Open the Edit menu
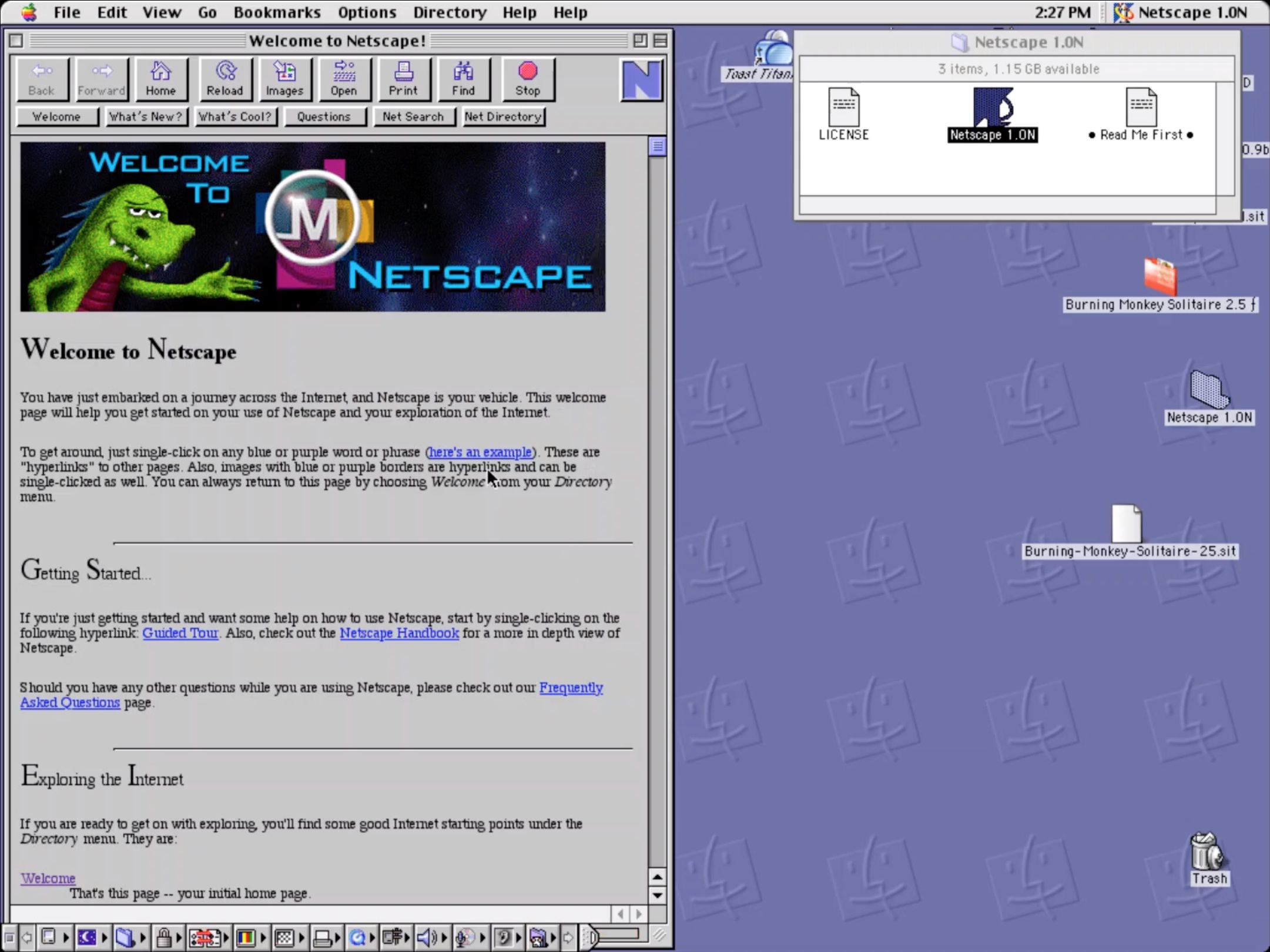1270x952 pixels. click(111, 12)
